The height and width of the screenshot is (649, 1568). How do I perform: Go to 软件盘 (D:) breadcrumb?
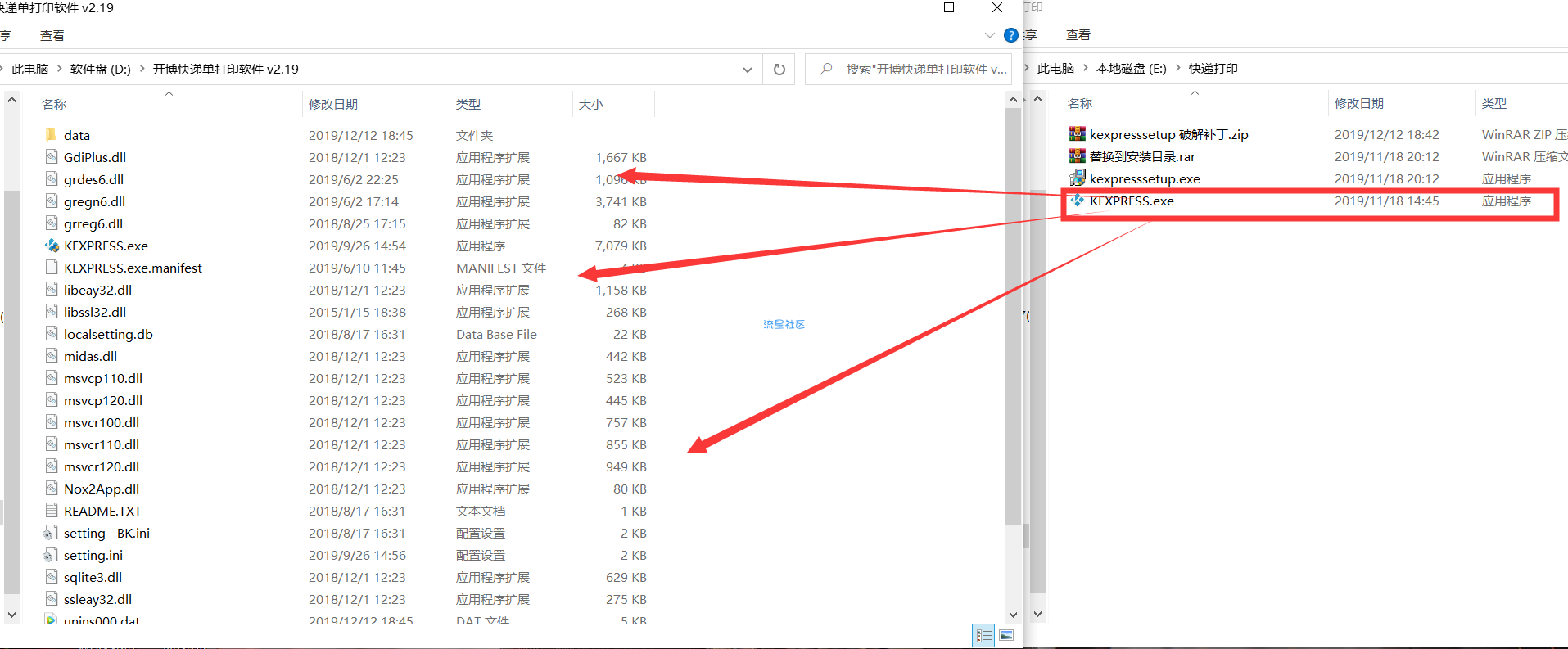point(101,69)
